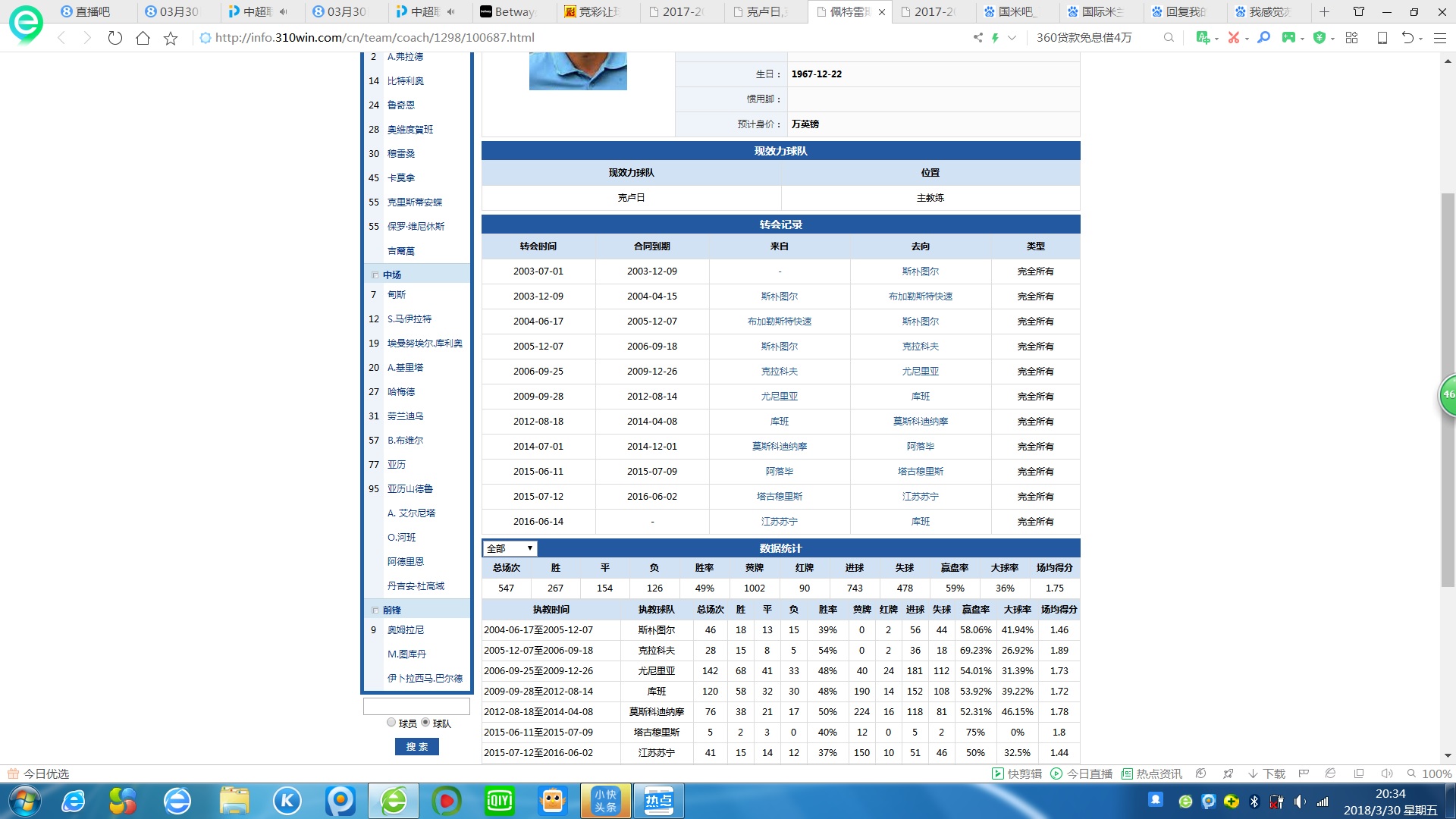Open the translate tool icon

tap(1203, 37)
